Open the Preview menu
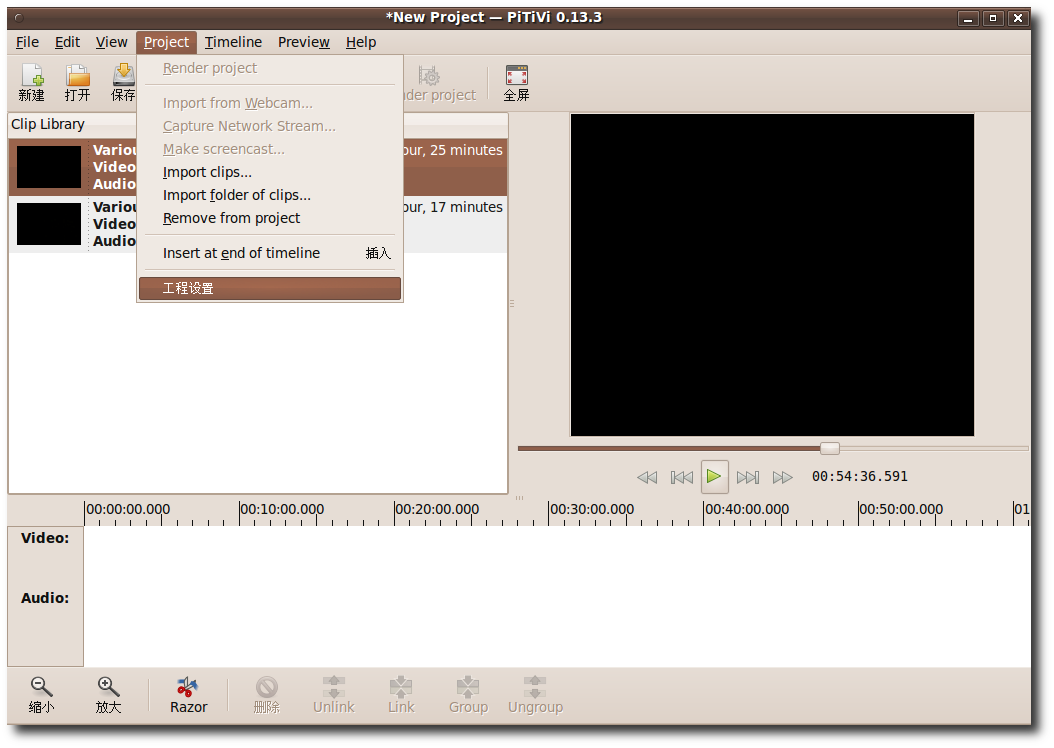This screenshot has height=748, width=1054. point(304,42)
